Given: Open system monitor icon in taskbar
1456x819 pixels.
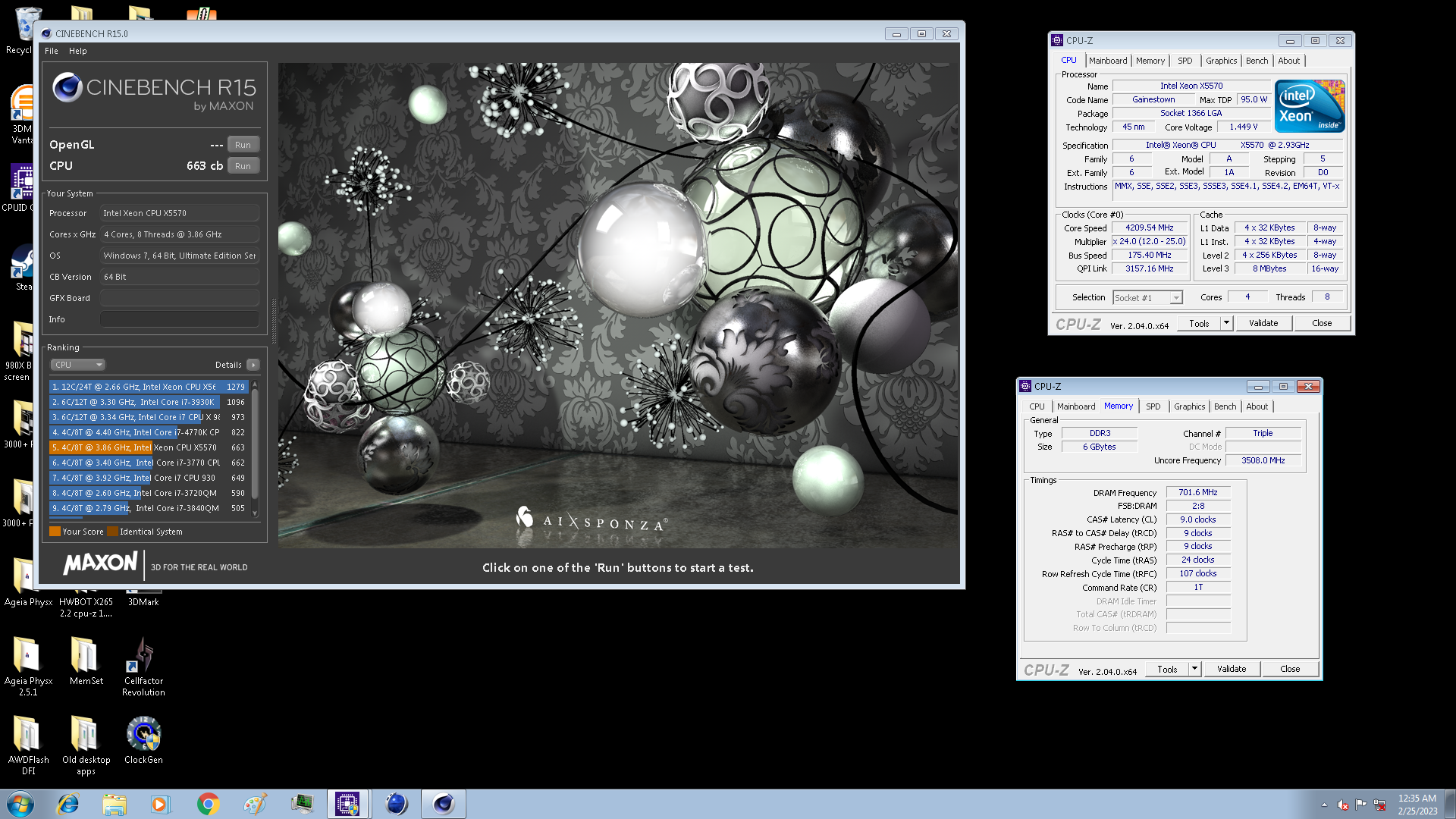Looking at the screenshot, I should click(x=302, y=804).
